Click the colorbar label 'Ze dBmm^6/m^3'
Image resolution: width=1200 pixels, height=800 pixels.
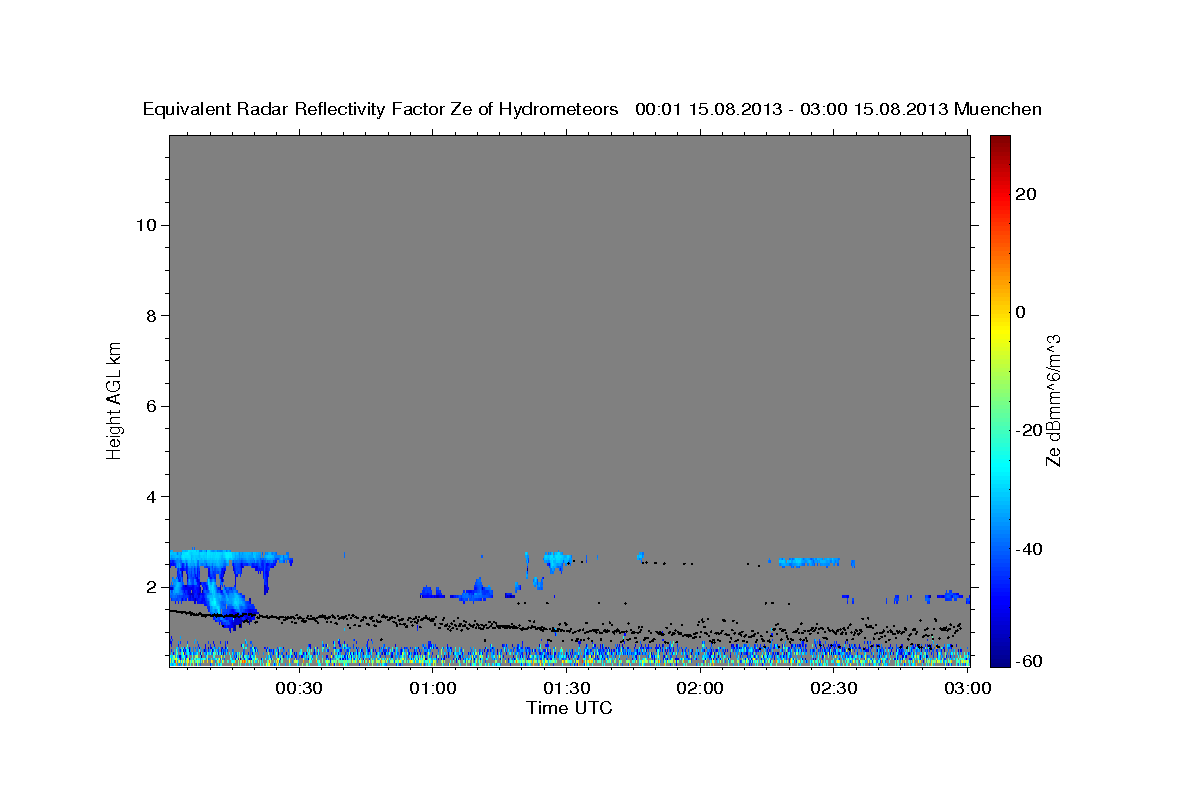tap(1052, 400)
